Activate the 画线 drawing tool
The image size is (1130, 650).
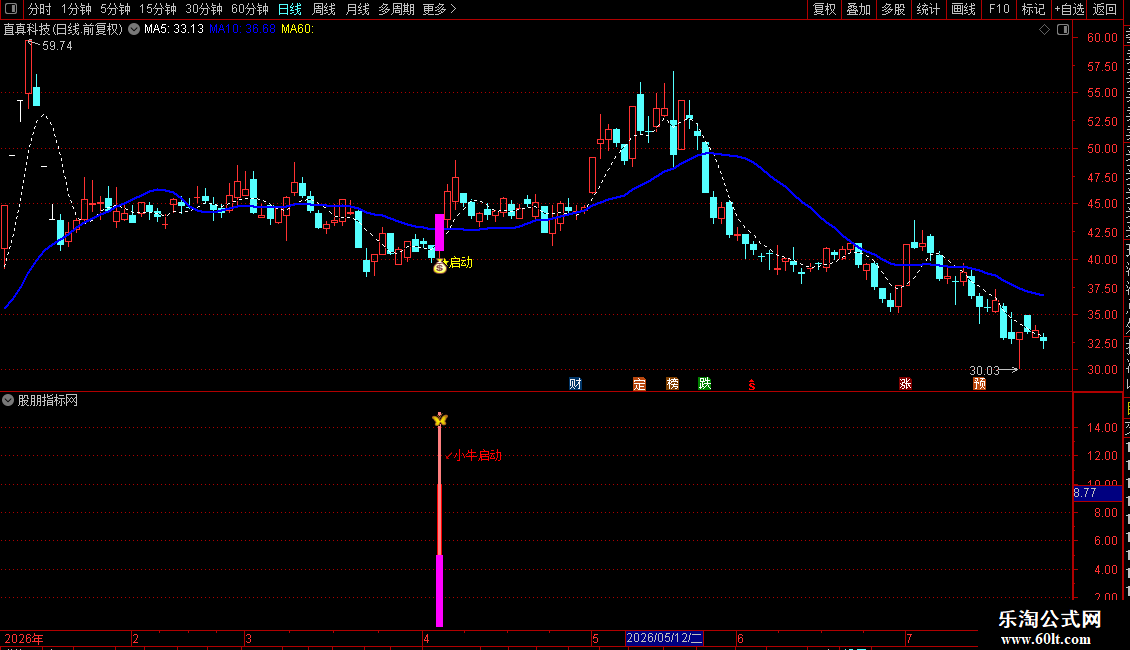point(964,9)
